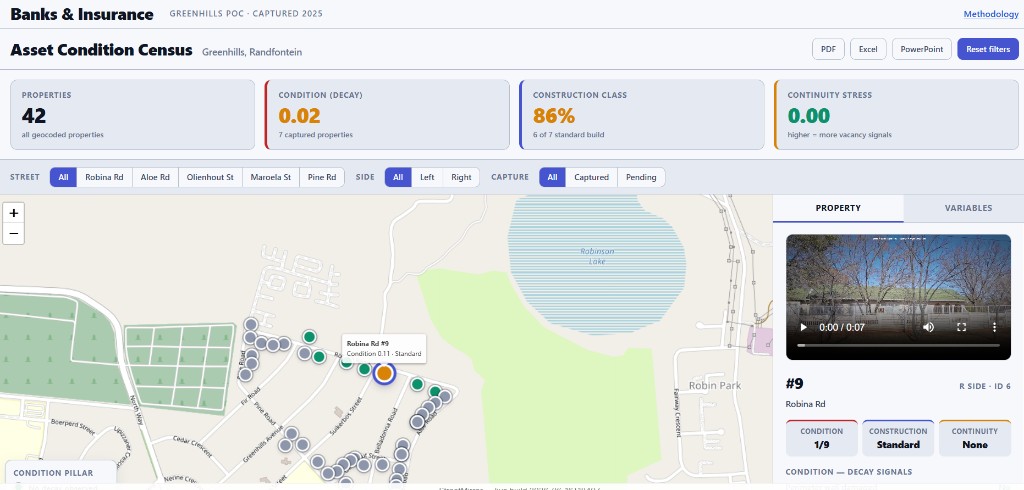The width and height of the screenshot is (1024, 490).
Task: Select the Continuity None tile
Action: (975, 438)
